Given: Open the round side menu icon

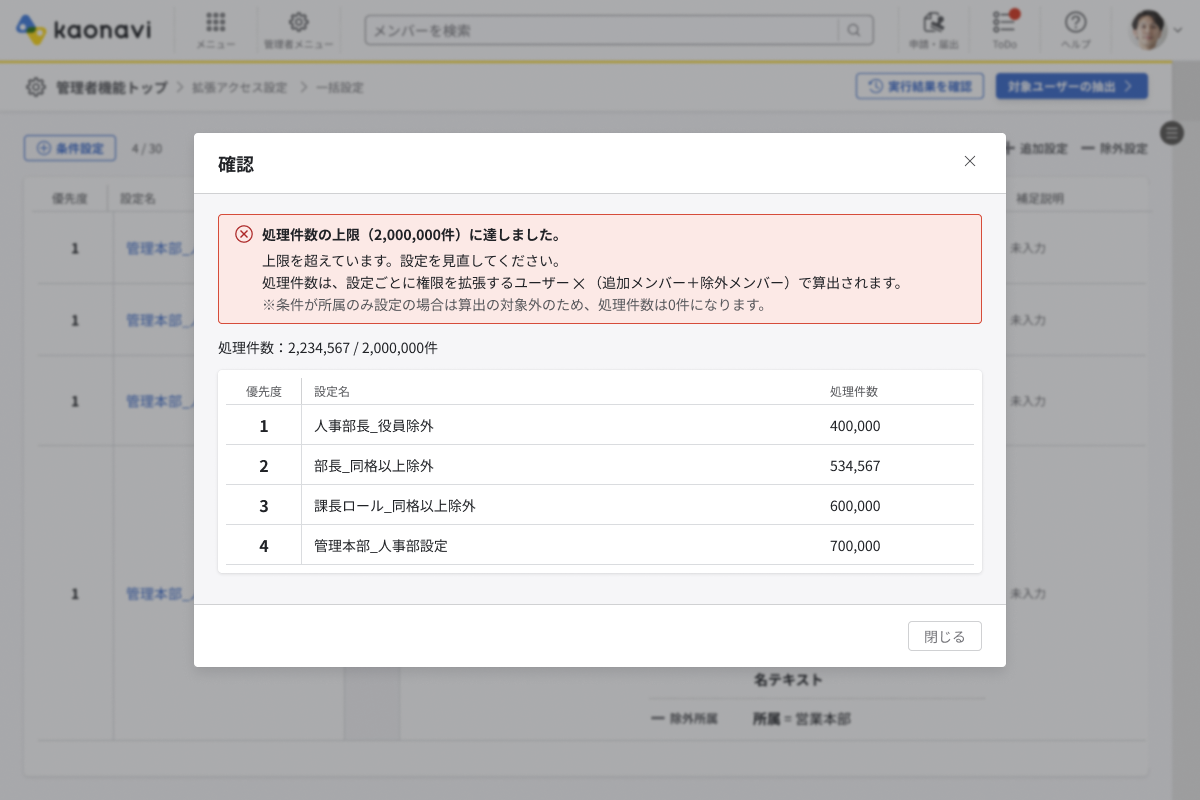Looking at the screenshot, I should point(1172,132).
